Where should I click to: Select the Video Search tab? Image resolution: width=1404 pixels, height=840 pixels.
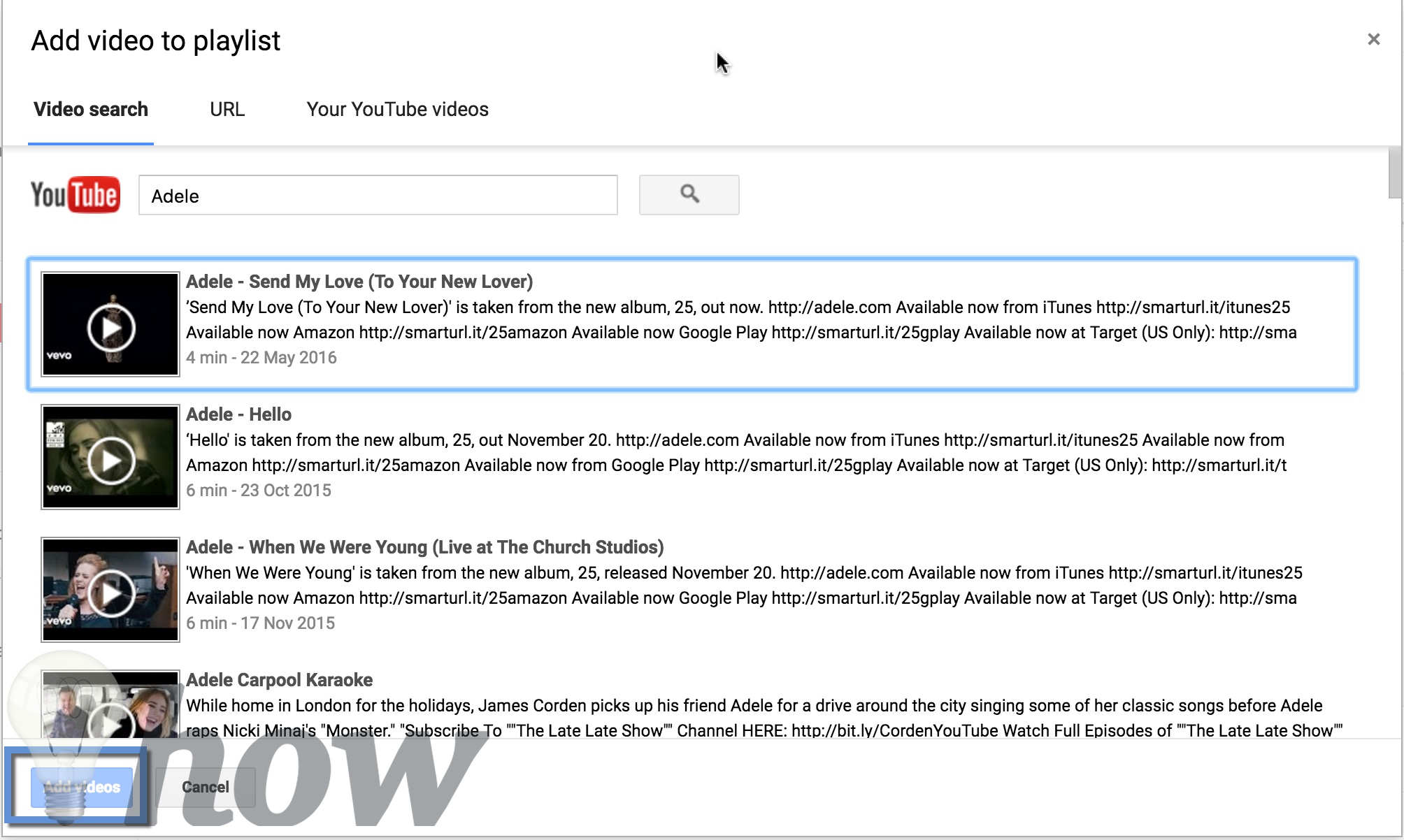pos(91,110)
